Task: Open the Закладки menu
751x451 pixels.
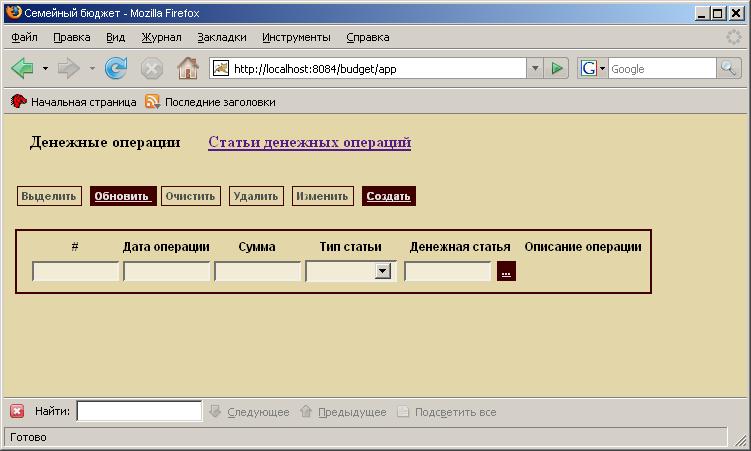Action: (222, 37)
